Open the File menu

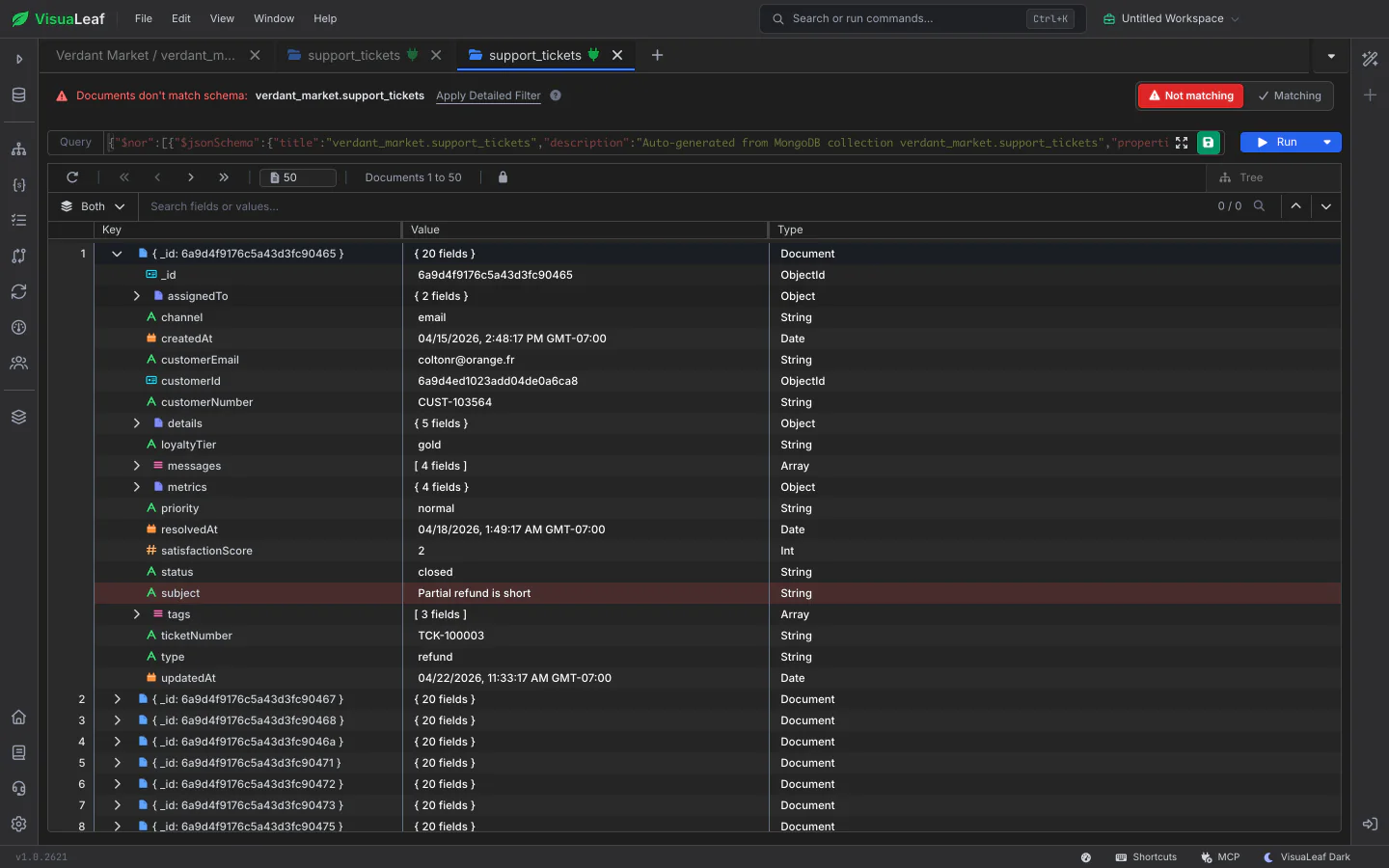(144, 18)
